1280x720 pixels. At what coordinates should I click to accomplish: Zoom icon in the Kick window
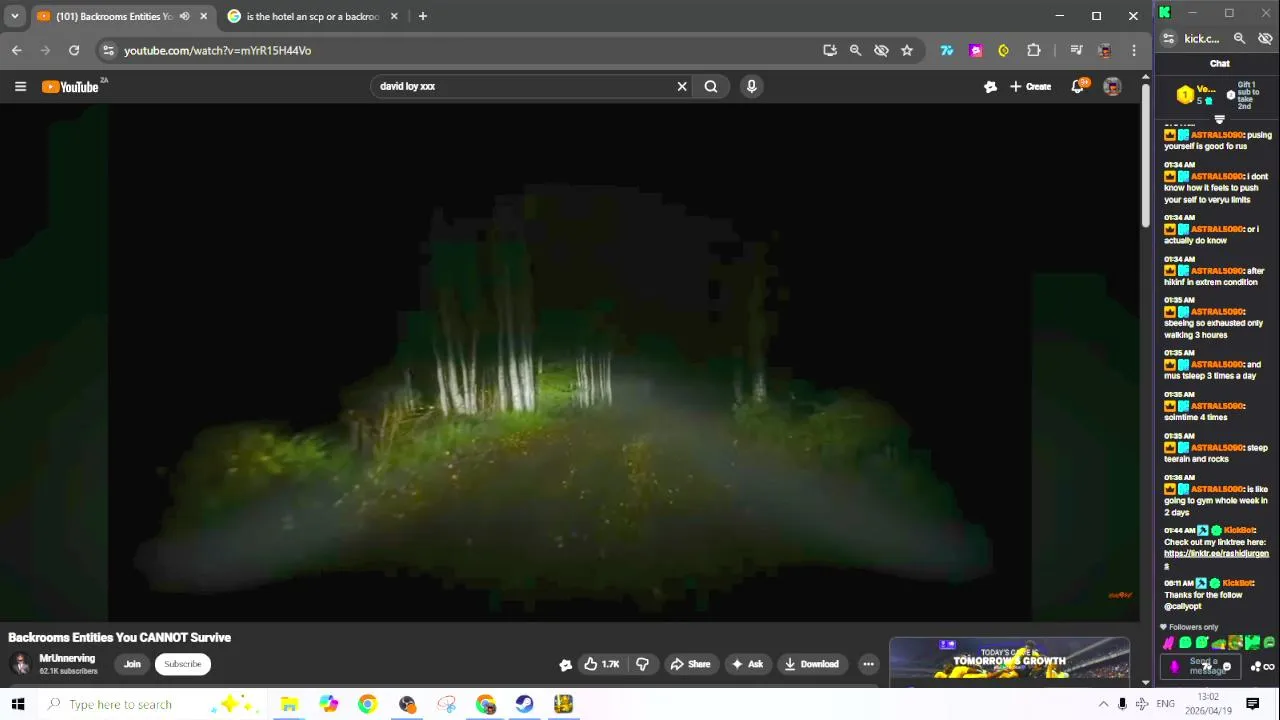1239,38
